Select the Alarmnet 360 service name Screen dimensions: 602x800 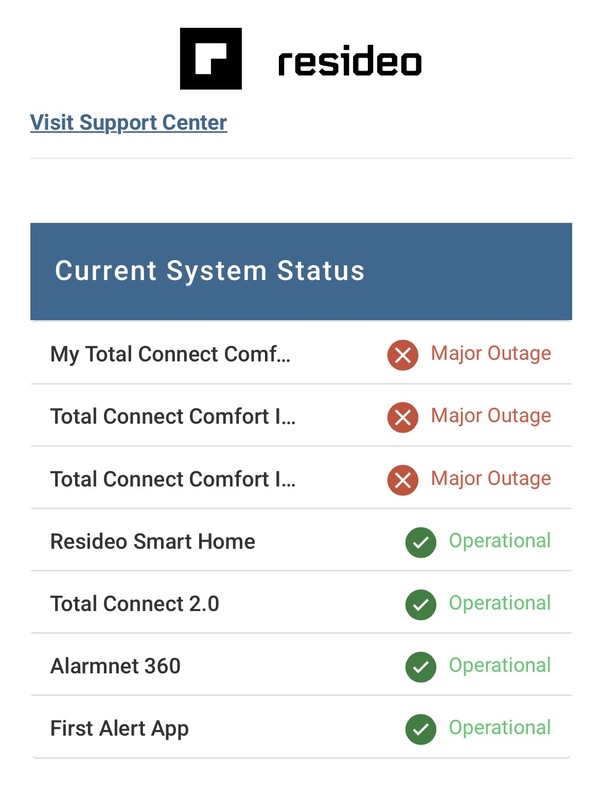(x=116, y=666)
